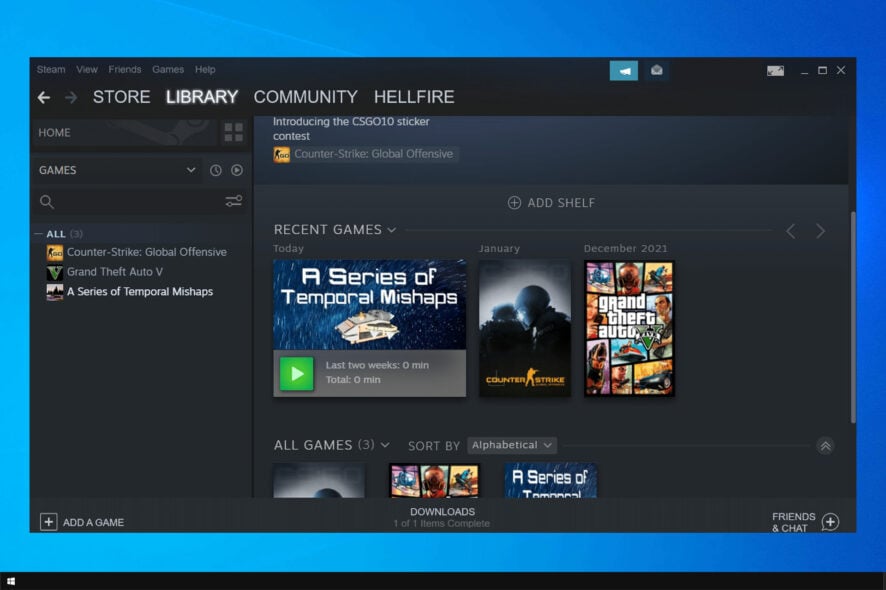Click the Downloads progress status bar

tap(442, 517)
